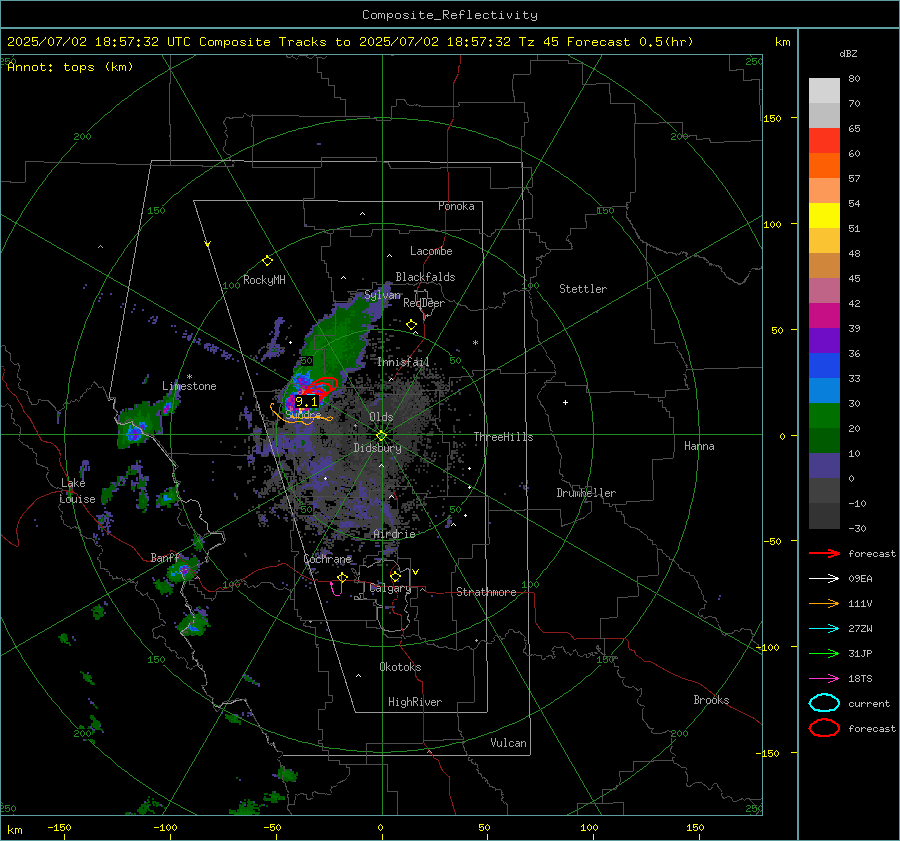The height and width of the screenshot is (841, 900).
Task: Click the Okotoks city label
Action: click(x=400, y=667)
